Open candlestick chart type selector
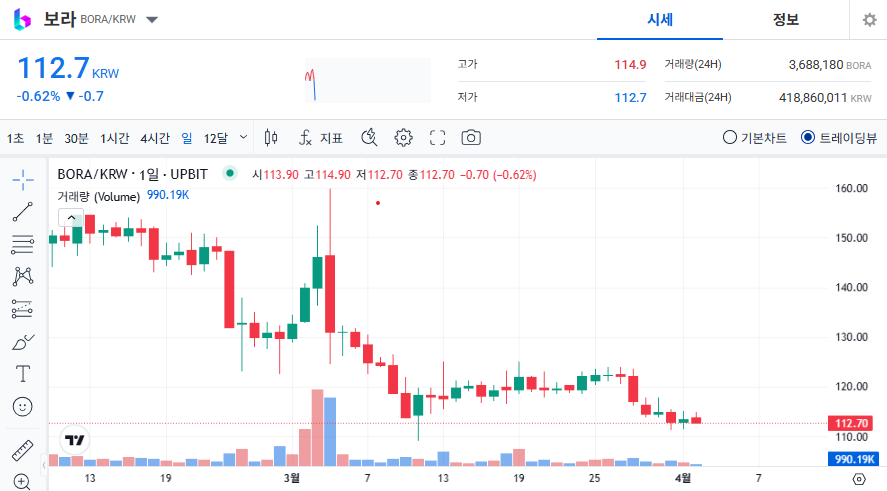The image size is (887, 491). (x=271, y=137)
